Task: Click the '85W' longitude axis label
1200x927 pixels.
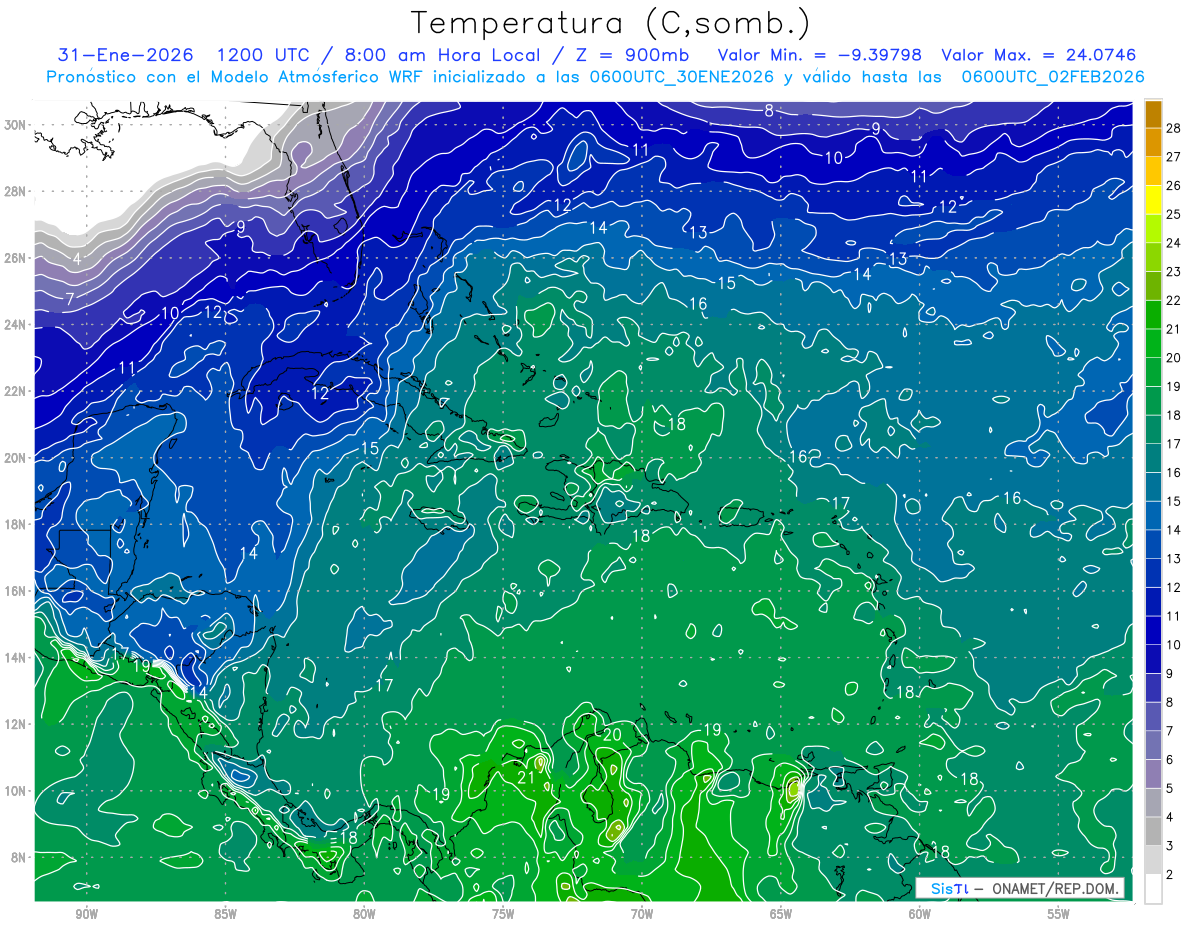Action: pos(225,914)
